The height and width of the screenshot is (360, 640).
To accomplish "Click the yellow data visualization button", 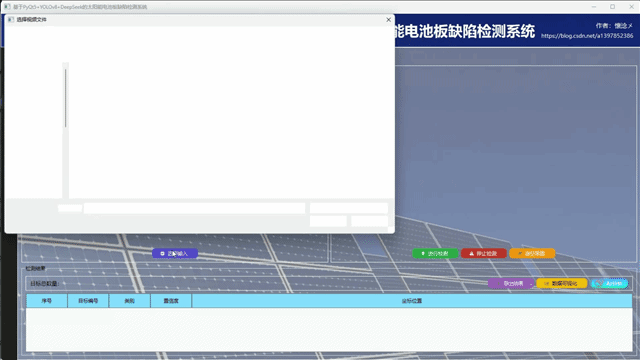I will (x=562, y=283).
